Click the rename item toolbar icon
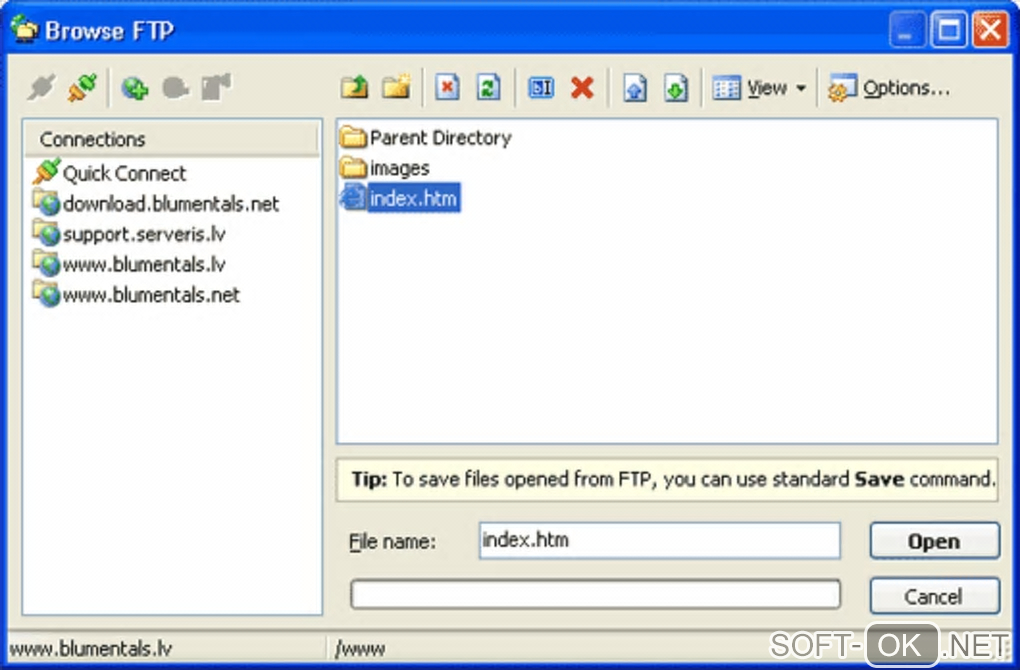The image size is (1020, 670). click(x=541, y=88)
